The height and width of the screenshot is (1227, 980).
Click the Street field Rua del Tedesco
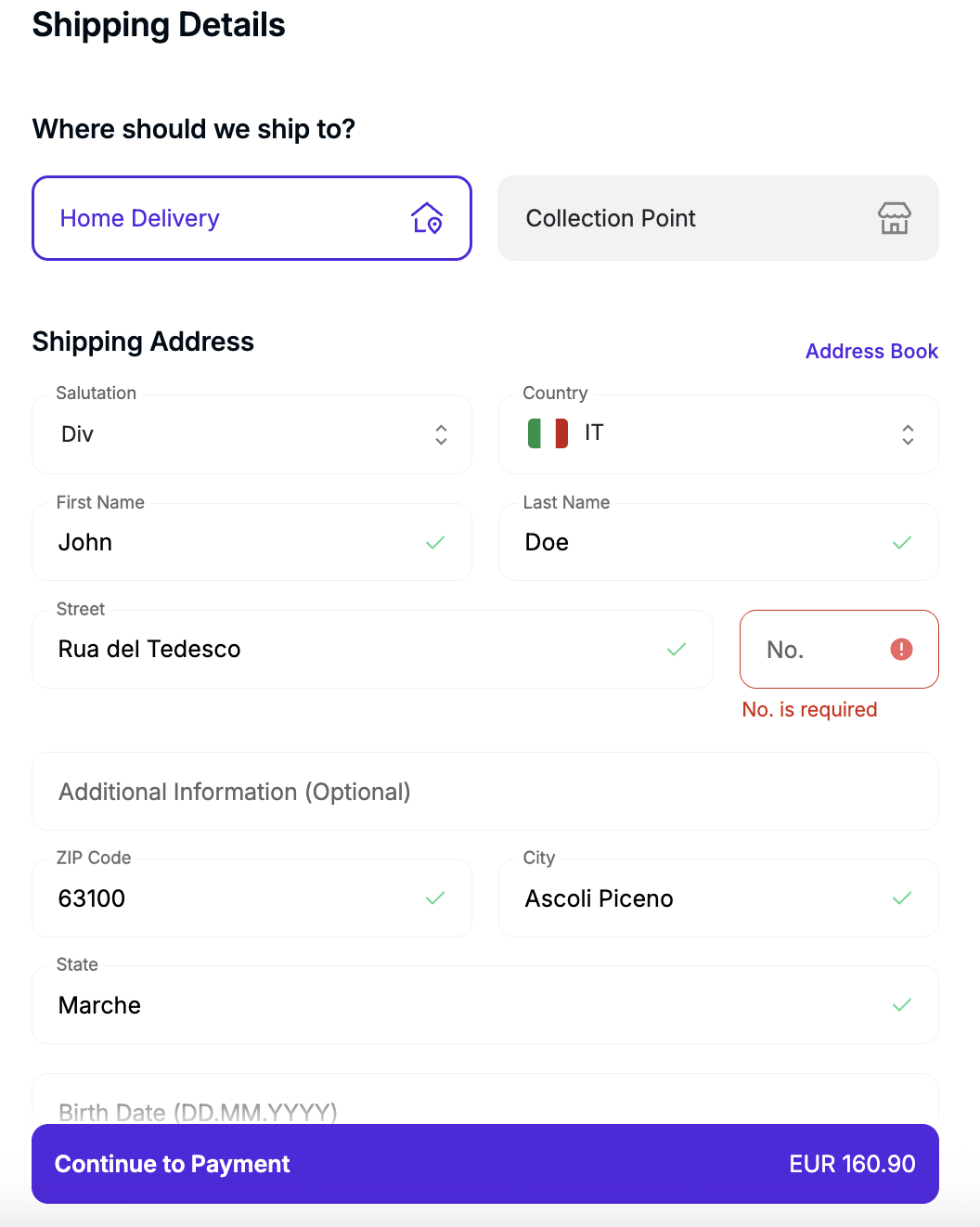[x=353, y=650]
